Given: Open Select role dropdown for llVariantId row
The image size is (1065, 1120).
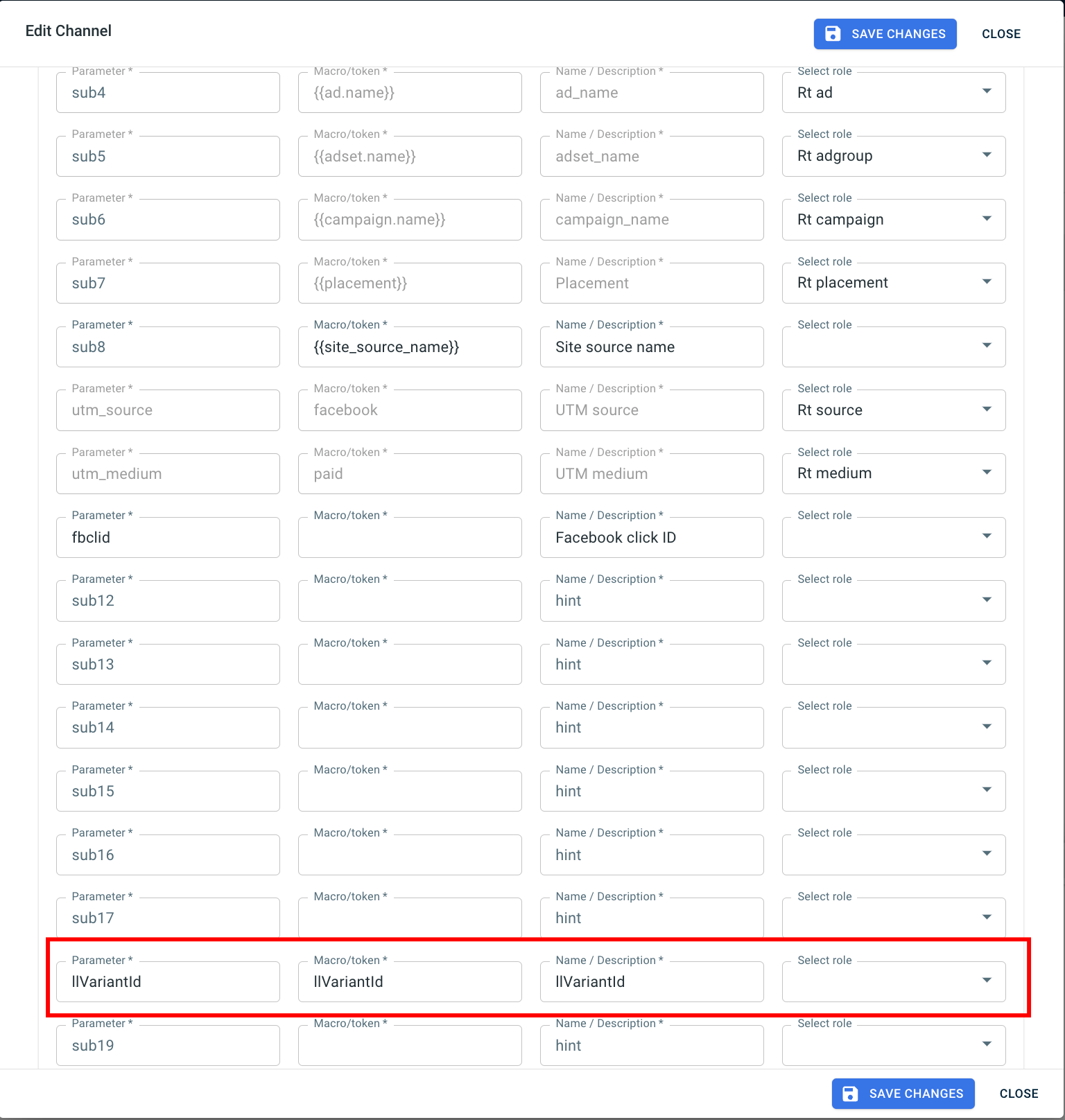Looking at the screenshot, I should click(894, 981).
